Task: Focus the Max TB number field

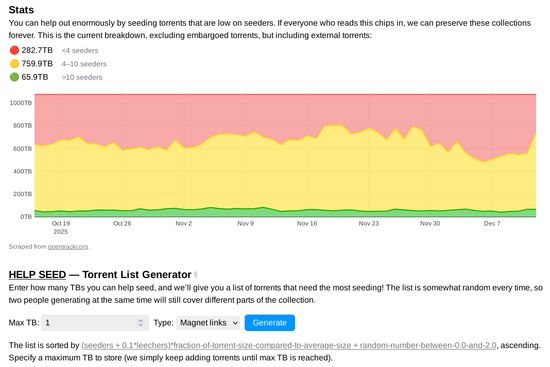Action: coord(95,323)
